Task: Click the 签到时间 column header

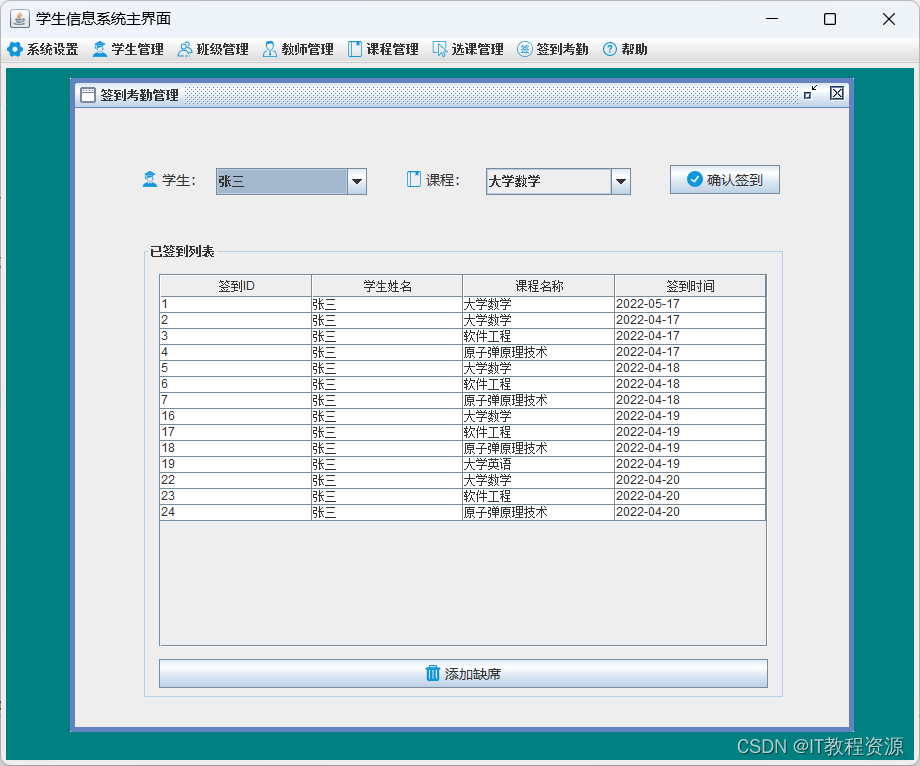Action: pyautogui.click(x=690, y=286)
